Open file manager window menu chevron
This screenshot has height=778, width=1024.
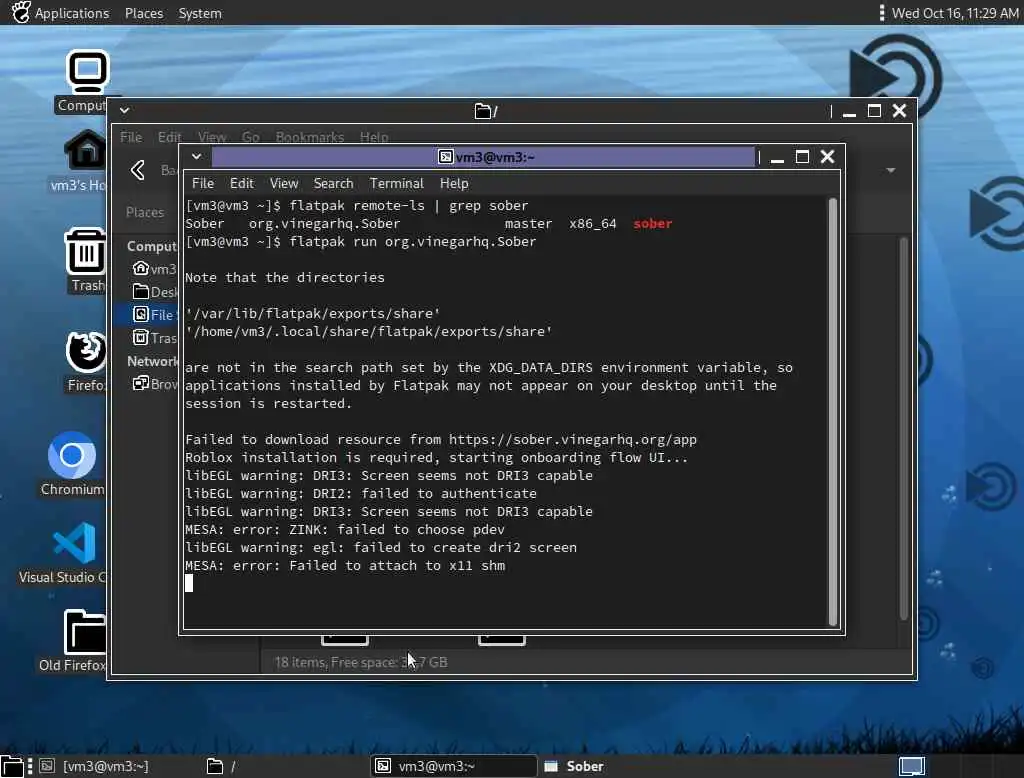tap(124, 110)
